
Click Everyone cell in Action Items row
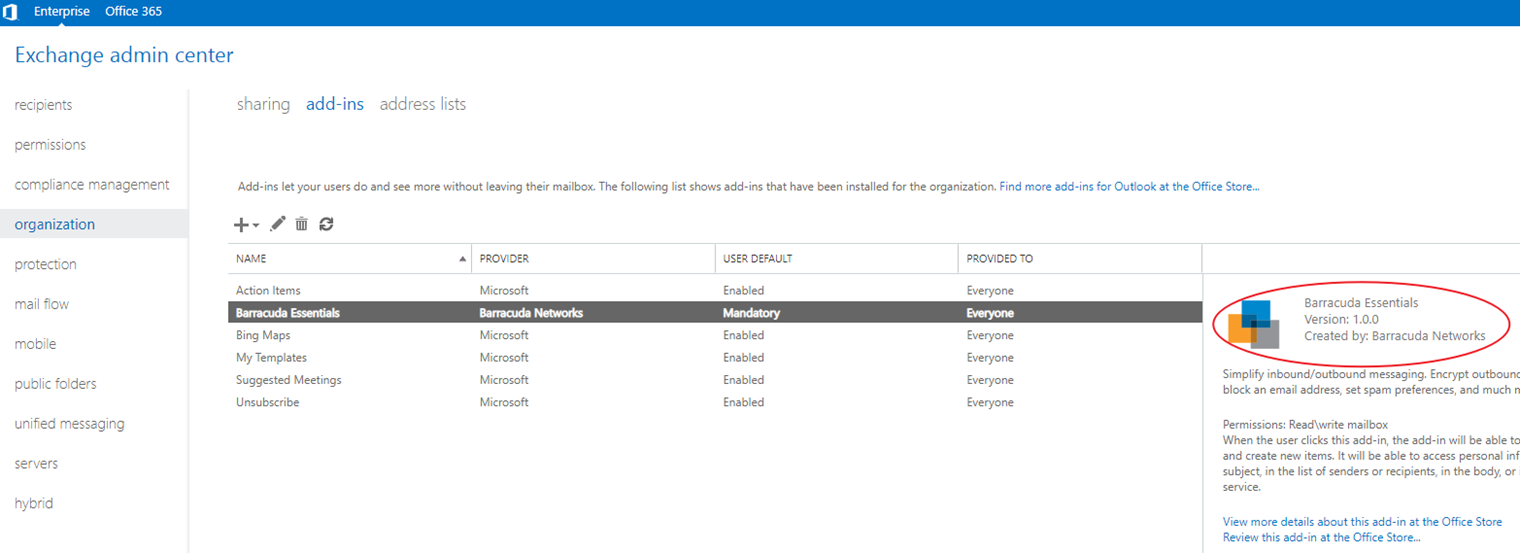coord(990,291)
